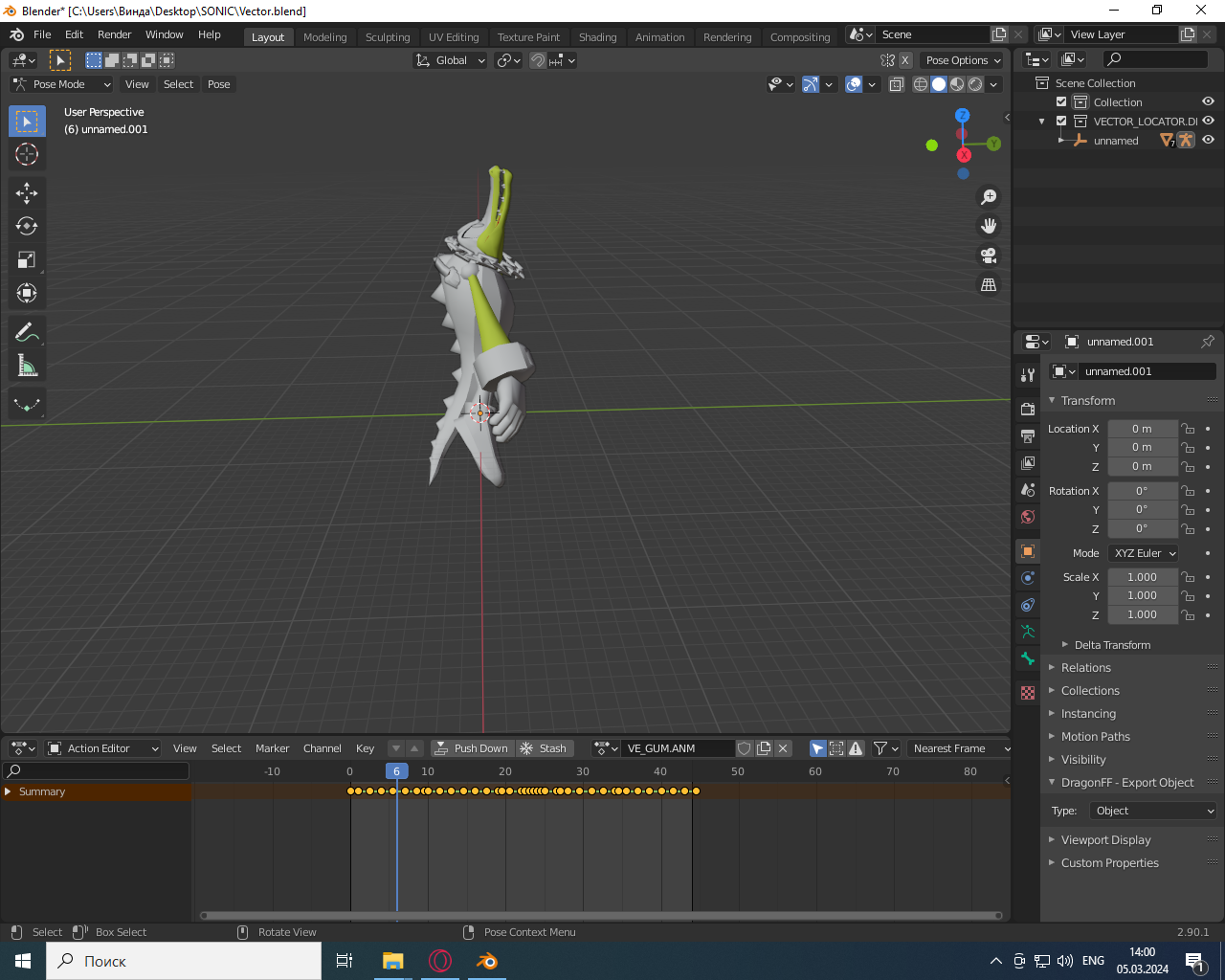Expand the Delta Transform panel
This screenshot has width=1225, height=980.
(1112, 645)
